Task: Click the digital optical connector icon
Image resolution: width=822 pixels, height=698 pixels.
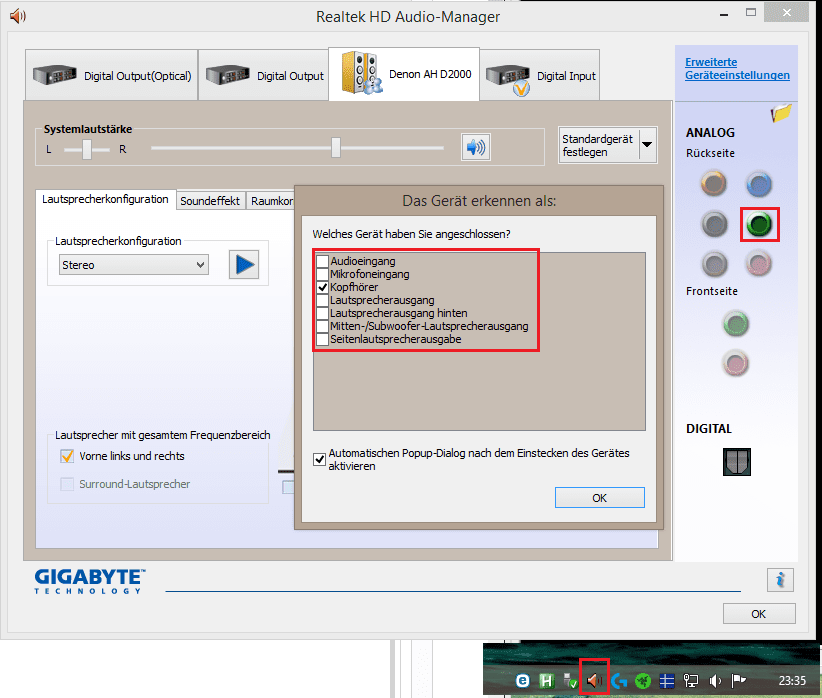Action: [737, 461]
